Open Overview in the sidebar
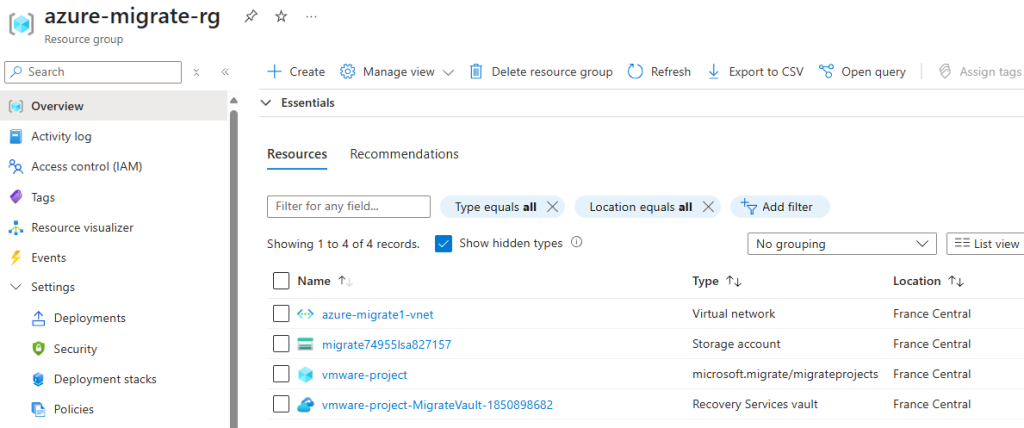This screenshot has height=428, width=1024. pyautogui.click(x=114, y=106)
